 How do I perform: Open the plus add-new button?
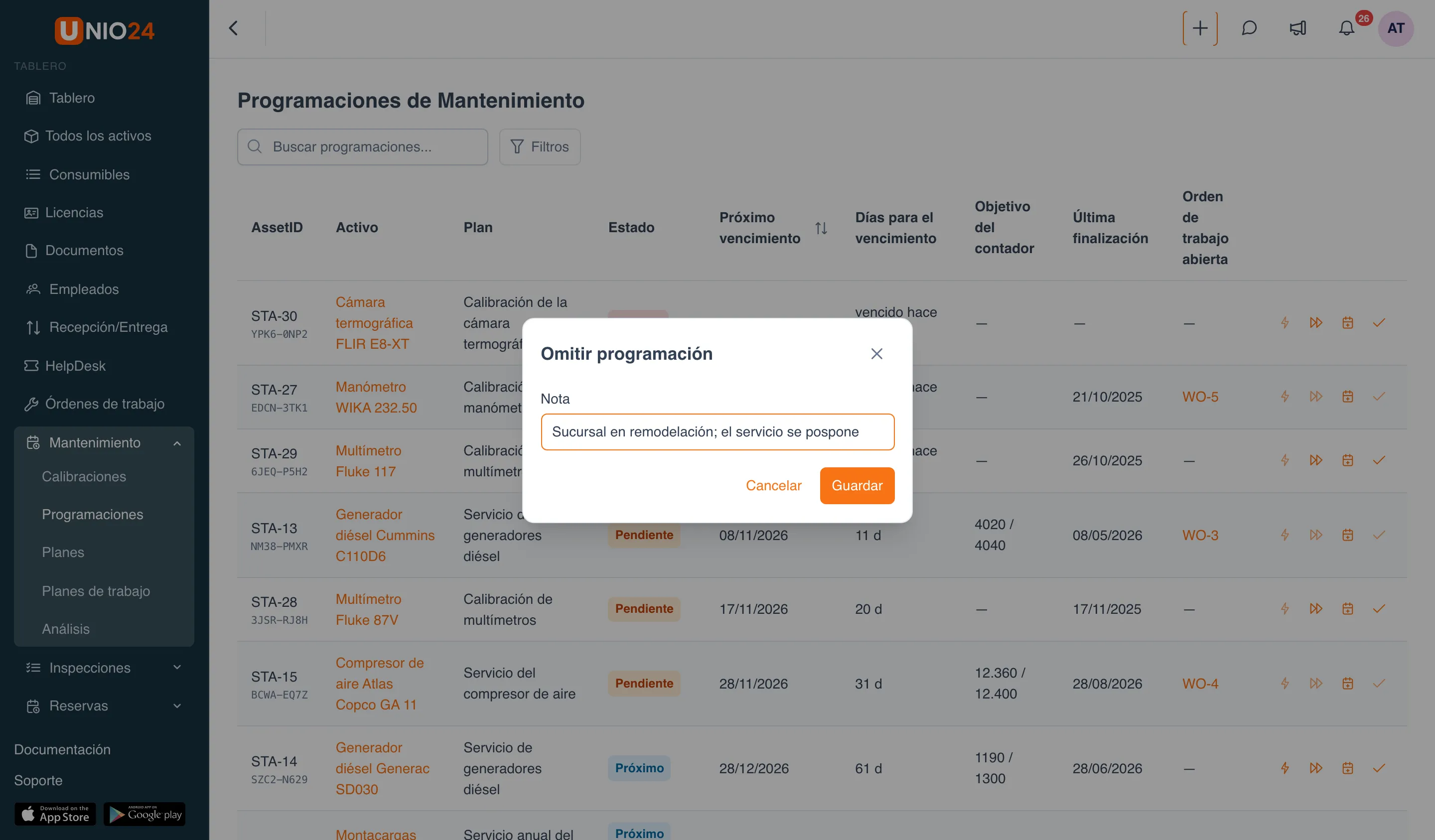pos(1200,28)
